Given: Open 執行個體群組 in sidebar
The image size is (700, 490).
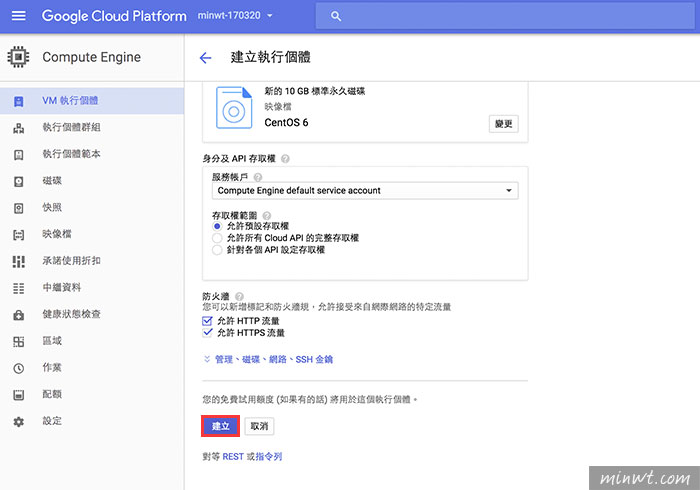Looking at the screenshot, I should [92, 128].
